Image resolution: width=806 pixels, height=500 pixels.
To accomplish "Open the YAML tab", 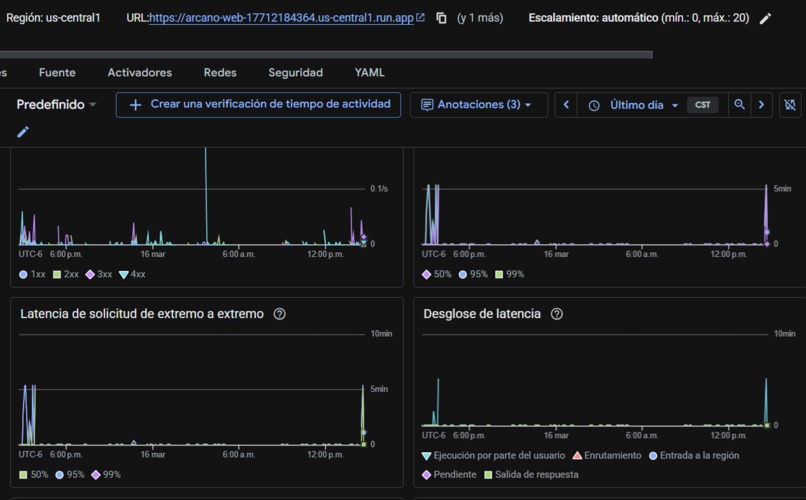I will [x=370, y=72].
